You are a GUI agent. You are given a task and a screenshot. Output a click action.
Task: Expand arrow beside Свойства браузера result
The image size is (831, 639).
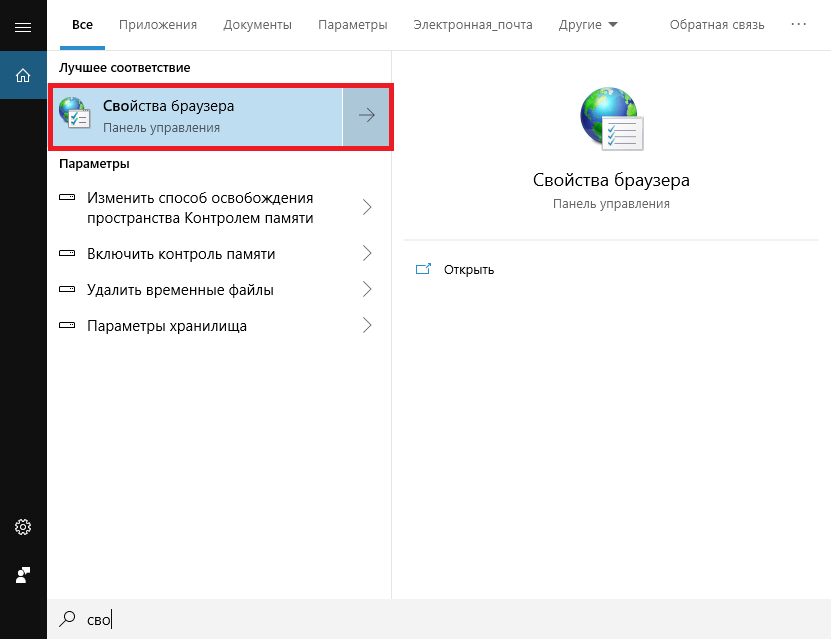coord(367,116)
